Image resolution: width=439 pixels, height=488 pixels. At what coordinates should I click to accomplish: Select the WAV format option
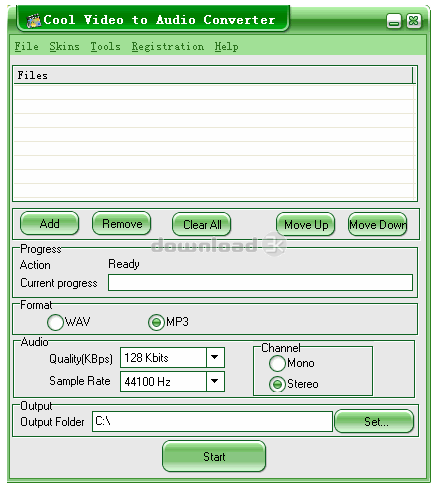[x=55, y=322]
